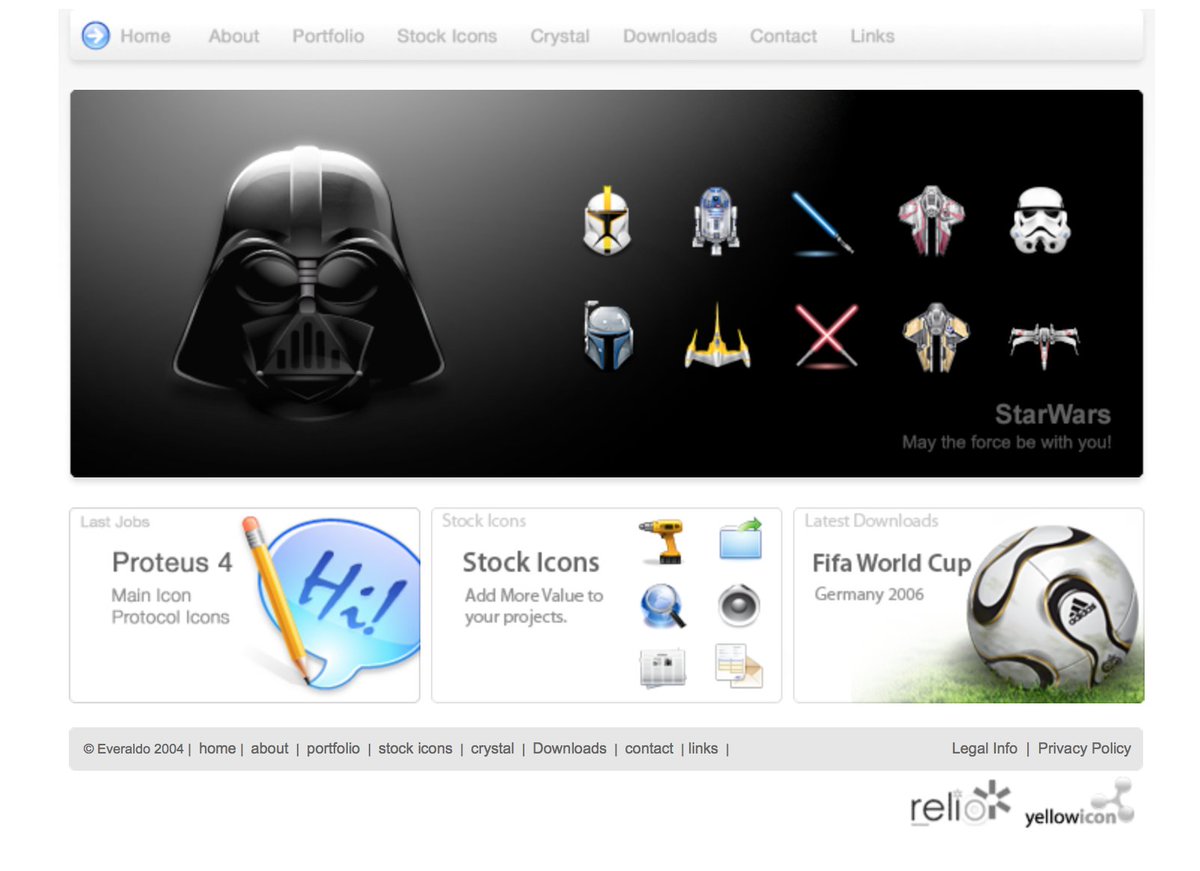Open footer 'portfolio' link
The width and height of the screenshot is (1200, 871).
[333, 748]
